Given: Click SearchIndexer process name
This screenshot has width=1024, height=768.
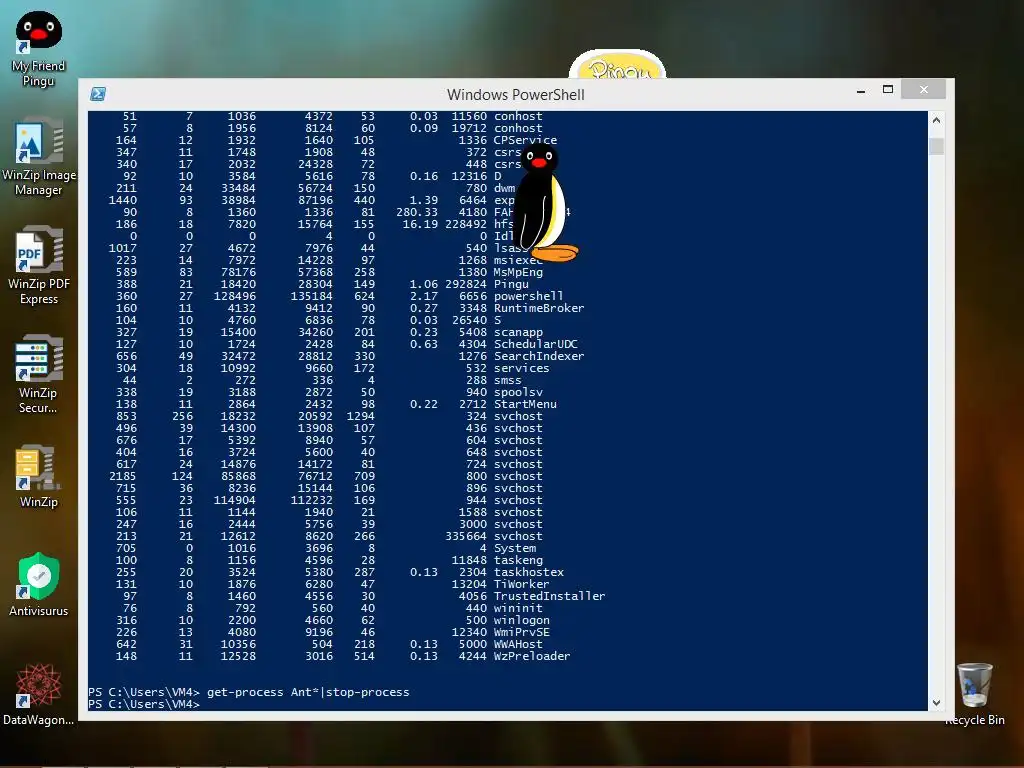Looking at the screenshot, I should coord(539,356).
